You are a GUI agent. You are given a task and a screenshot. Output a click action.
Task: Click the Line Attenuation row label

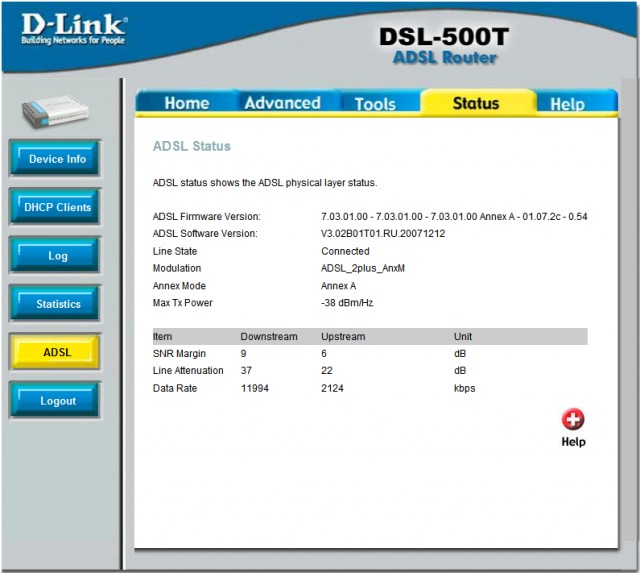coord(188,370)
